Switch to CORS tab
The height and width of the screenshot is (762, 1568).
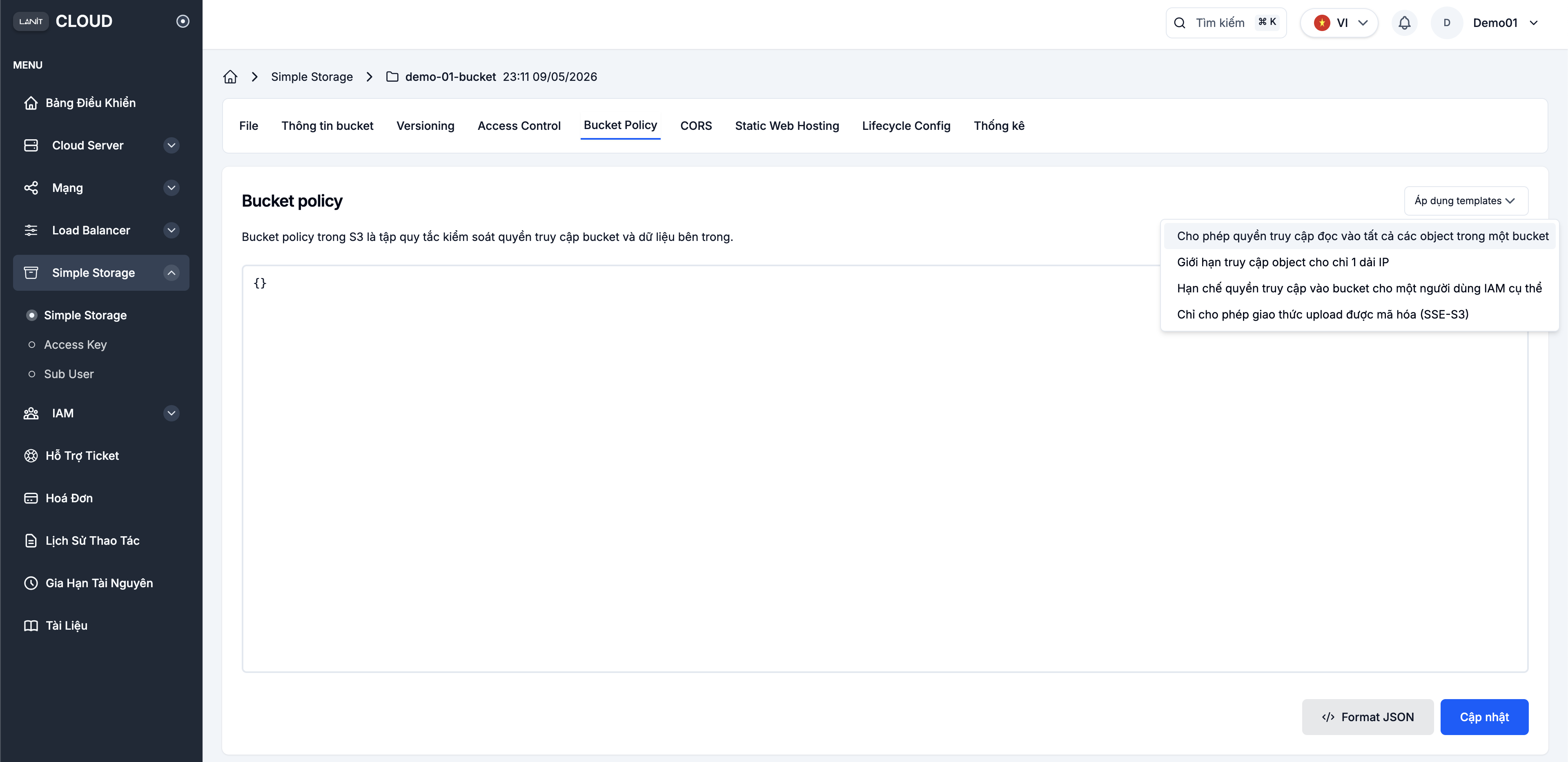[x=696, y=126]
